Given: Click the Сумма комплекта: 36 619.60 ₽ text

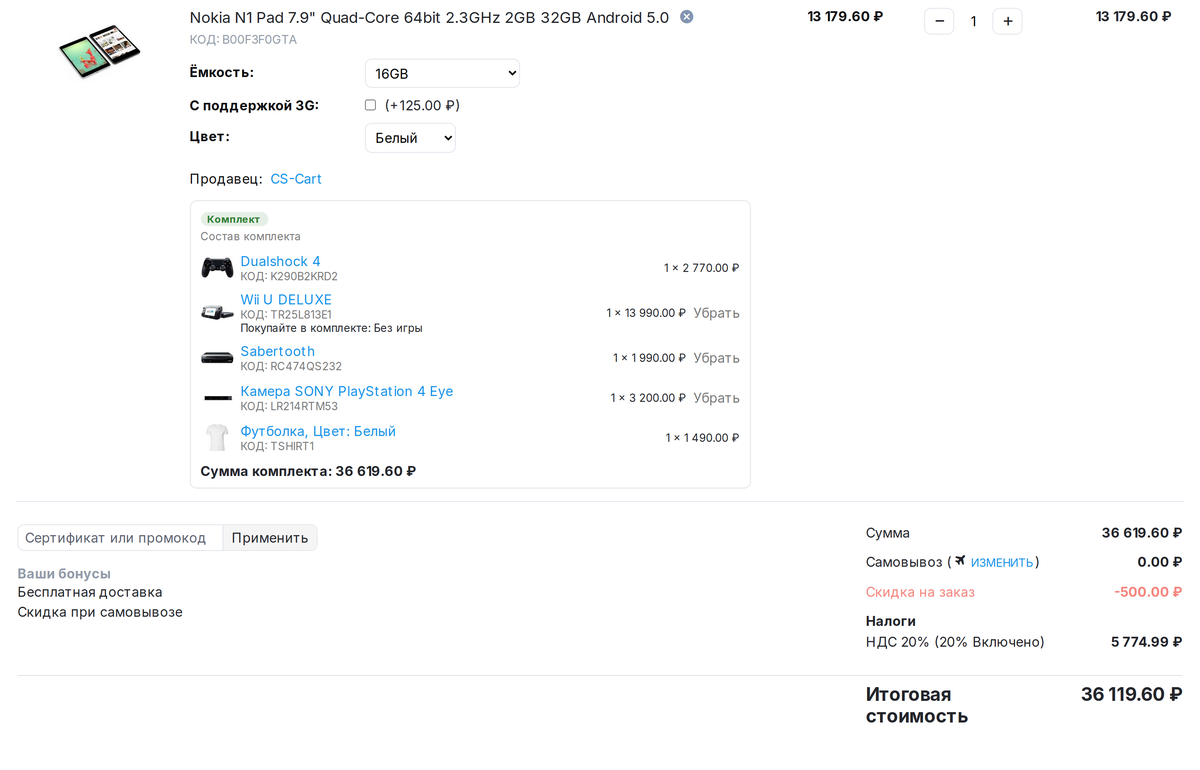Looking at the screenshot, I should (308, 471).
